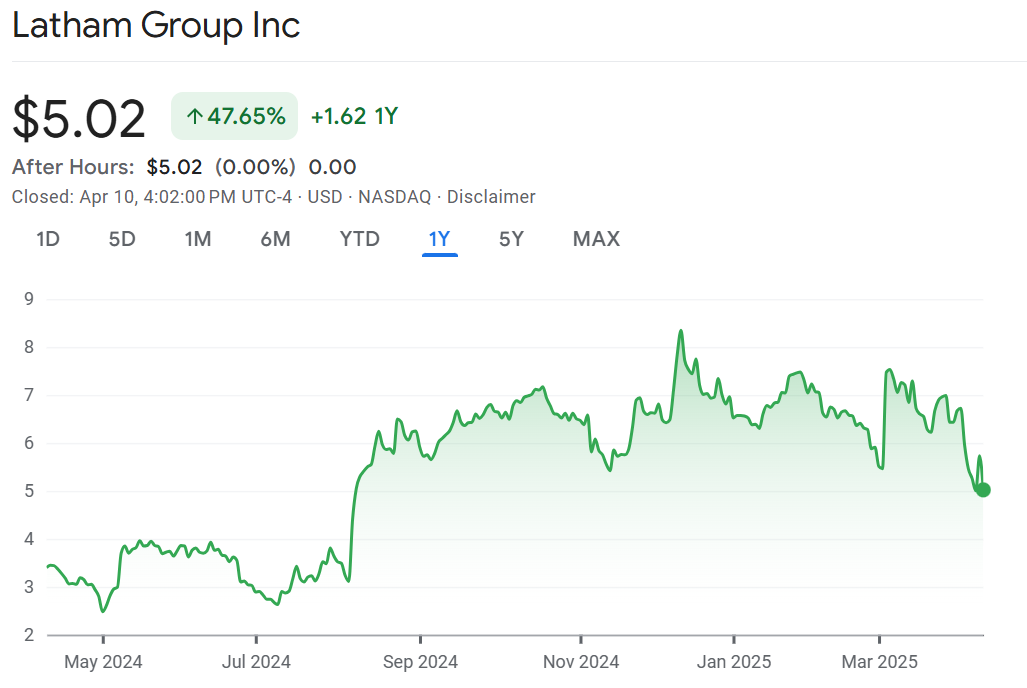Click the May 2024 axis label

tap(104, 662)
